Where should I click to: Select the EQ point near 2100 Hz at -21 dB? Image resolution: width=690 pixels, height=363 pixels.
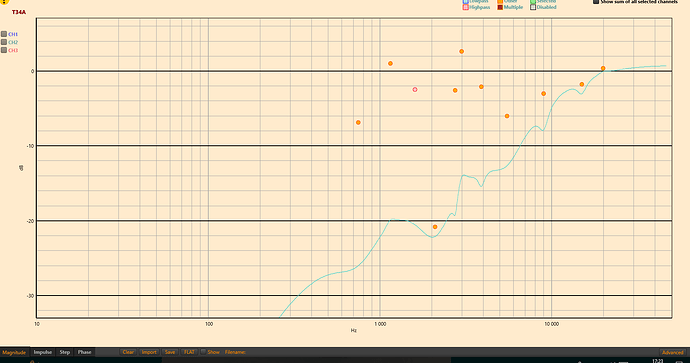tap(435, 227)
